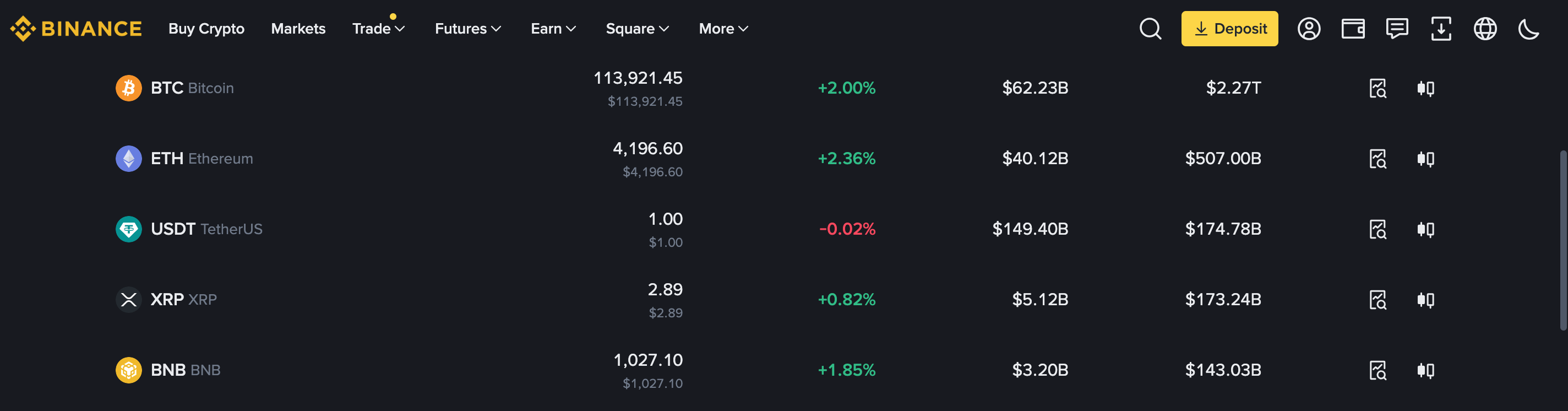Click the yellow Deposit button

pos(1229,29)
